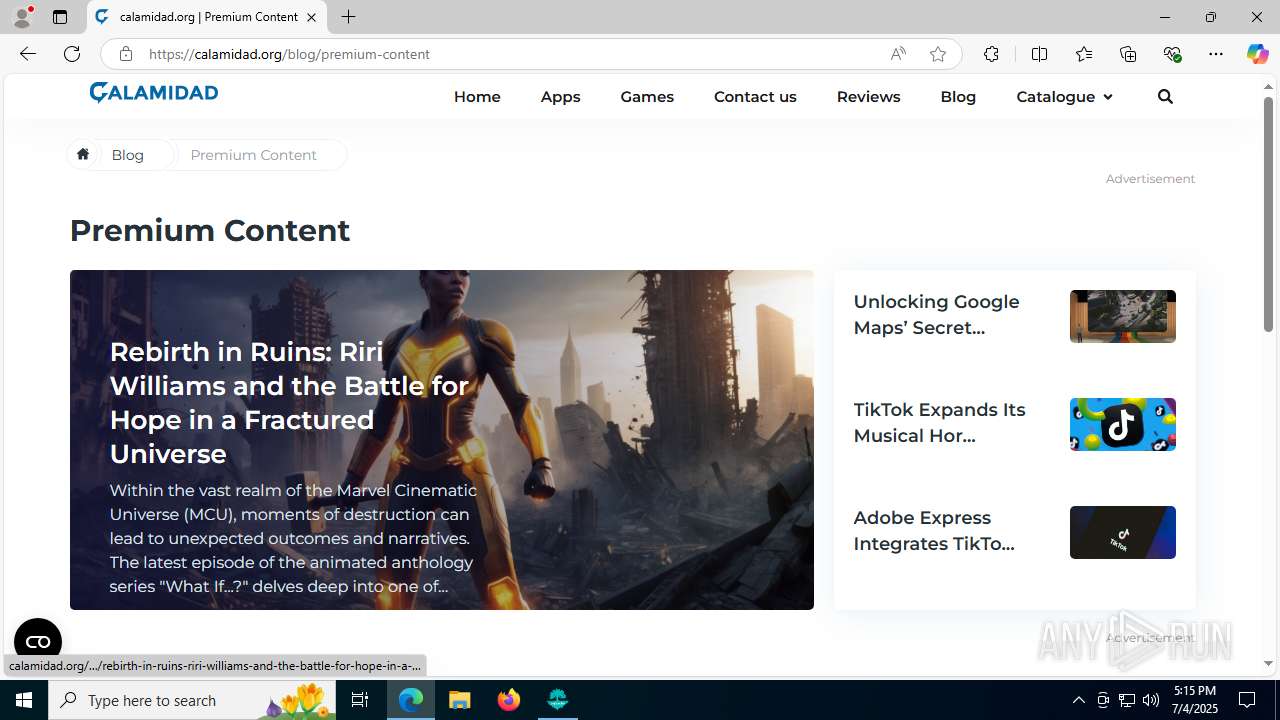
Task: Open the volume speaker tray icon
Action: (x=1151, y=700)
